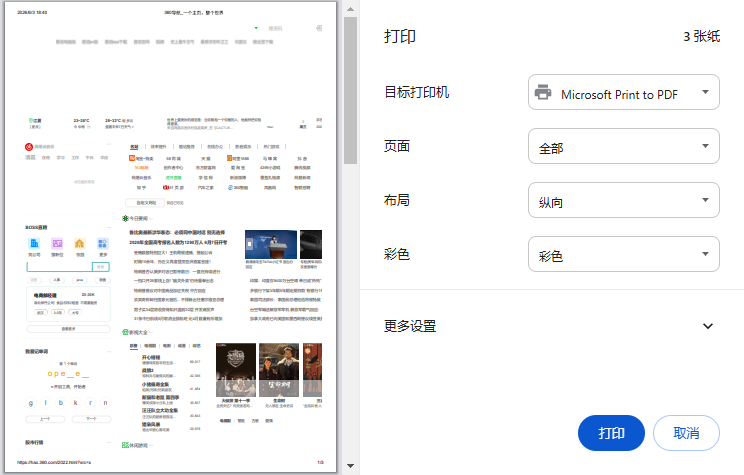Click the chevron arrow next to 更多设置
Image resolution: width=744 pixels, height=475 pixels.
coord(707,326)
